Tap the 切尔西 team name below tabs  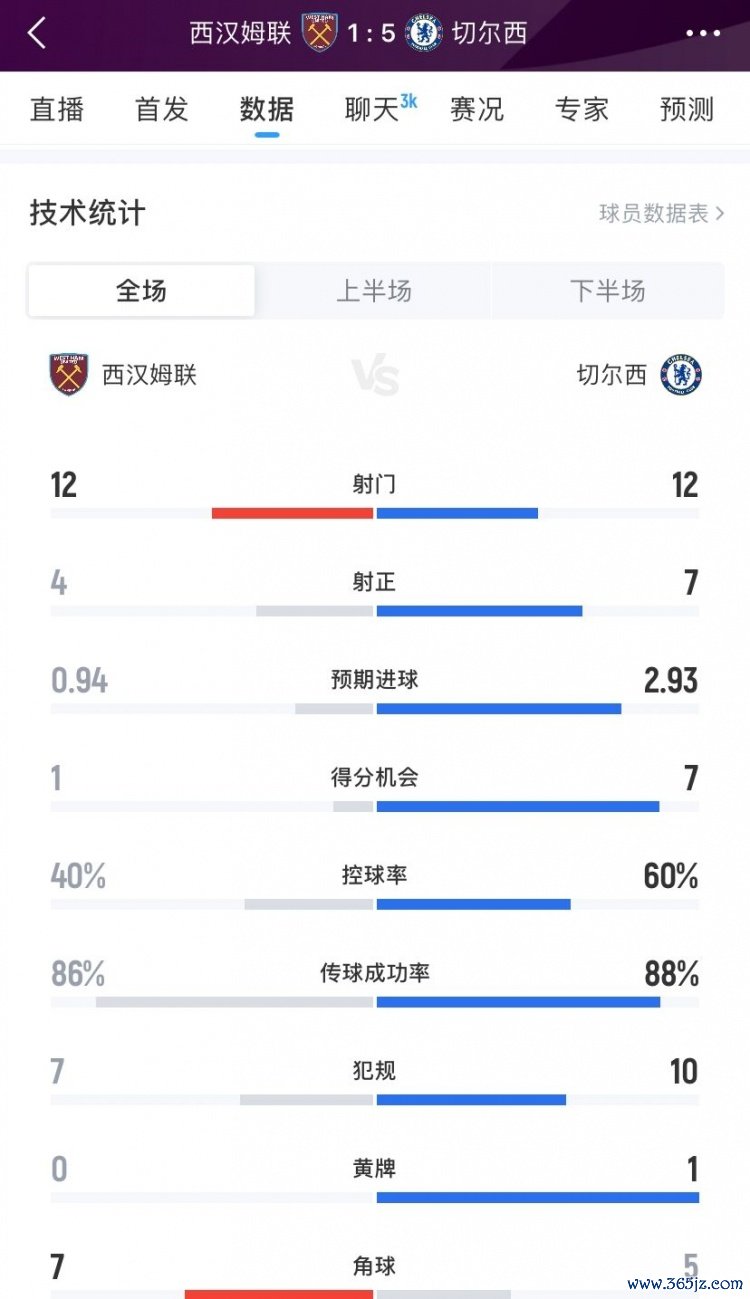(x=612, y=375)
